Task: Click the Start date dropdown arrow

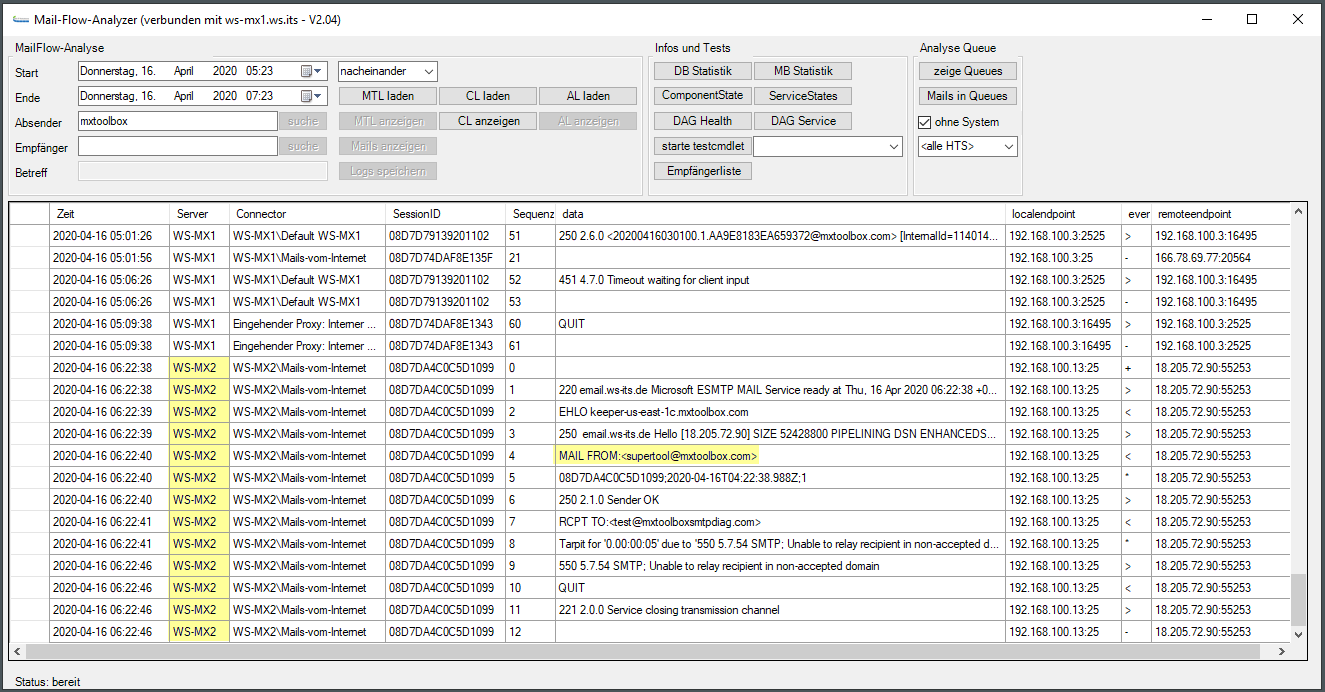Action: [319, 71]
